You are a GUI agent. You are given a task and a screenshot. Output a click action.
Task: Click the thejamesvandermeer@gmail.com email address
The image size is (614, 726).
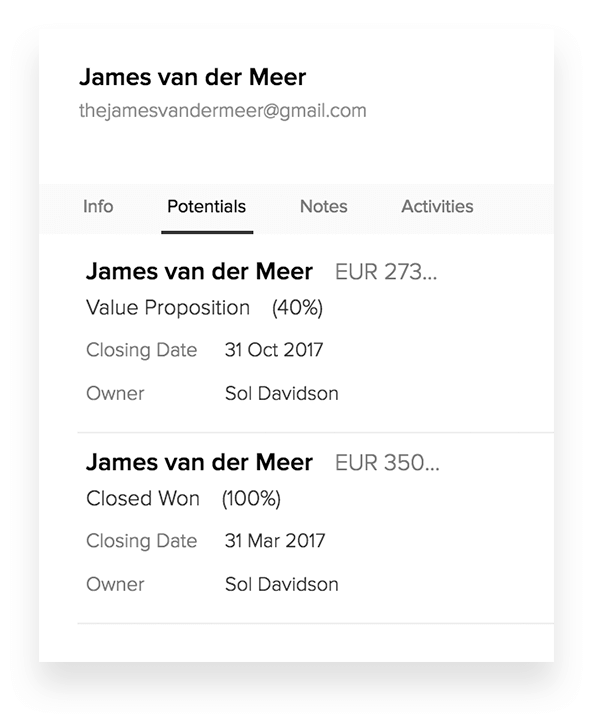222,111
